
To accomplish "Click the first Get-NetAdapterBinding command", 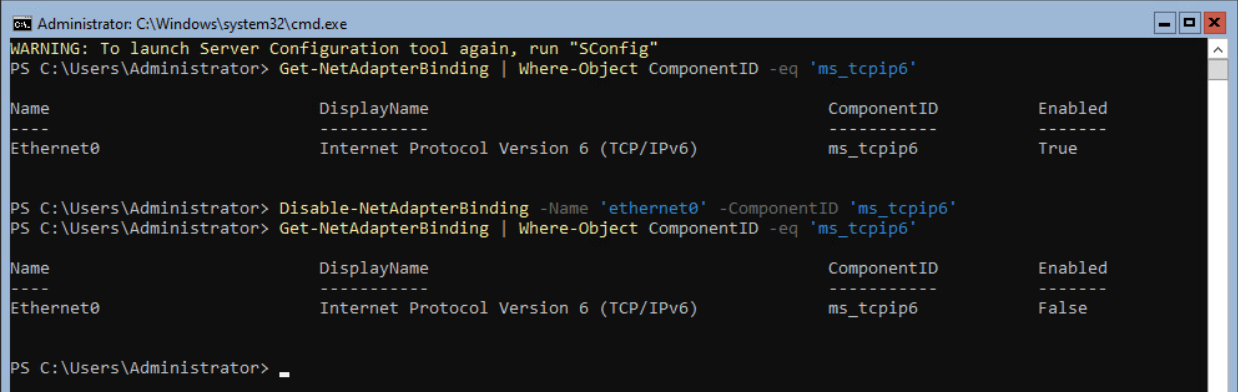I will coord(384,68).
